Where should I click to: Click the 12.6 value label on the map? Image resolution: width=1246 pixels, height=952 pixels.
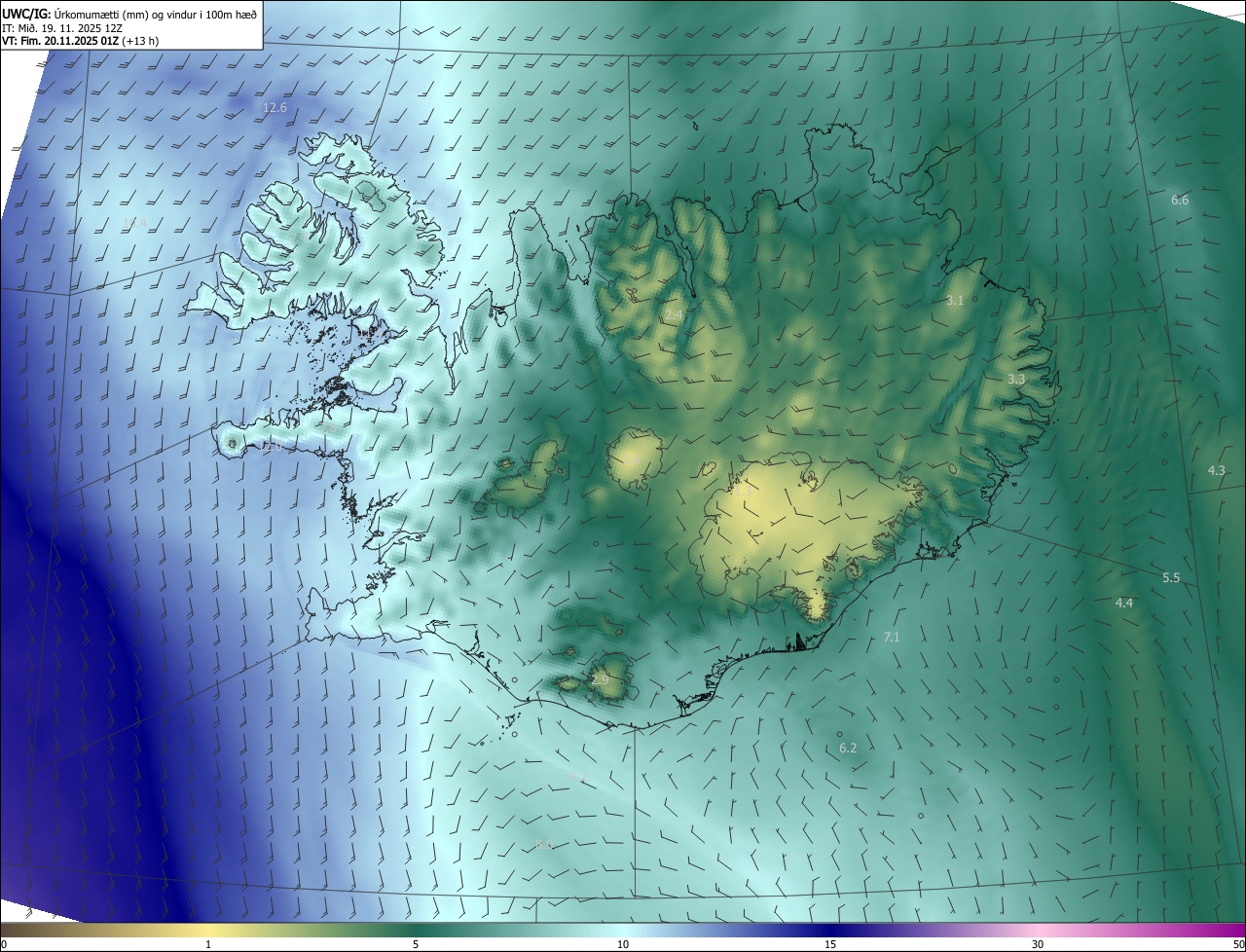pyautogui.click(x=275, y=107)
